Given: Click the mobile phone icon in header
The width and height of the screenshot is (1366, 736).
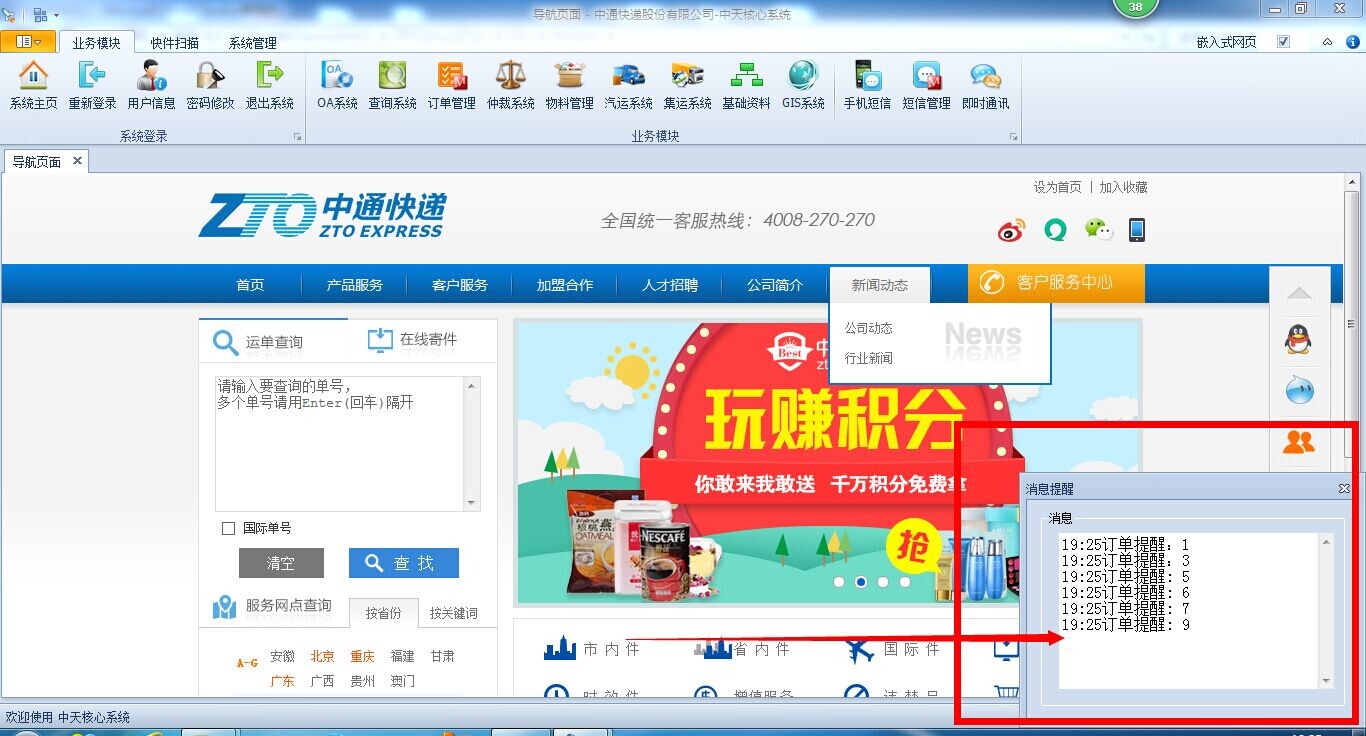Looking at the screenshot, I should [x=1136, y=230].
